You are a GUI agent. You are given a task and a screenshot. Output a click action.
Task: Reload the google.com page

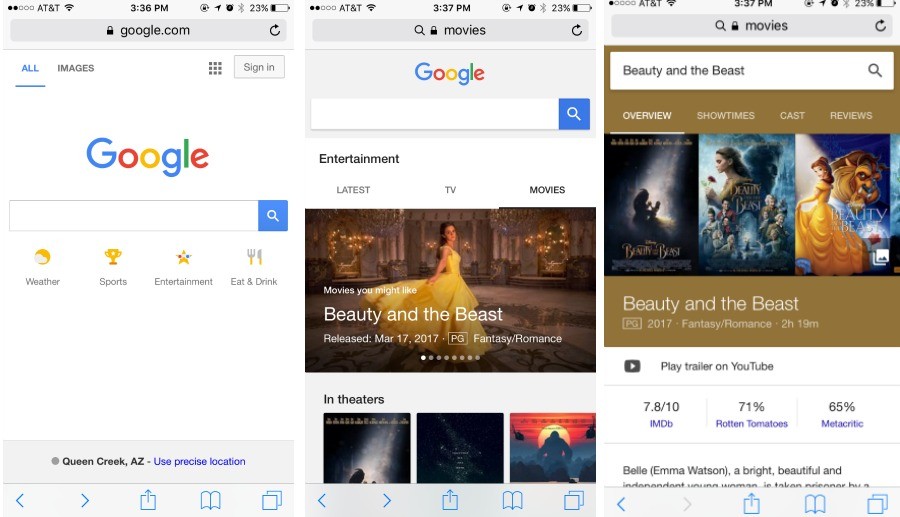pyautogui.click(x=275, y=30)
